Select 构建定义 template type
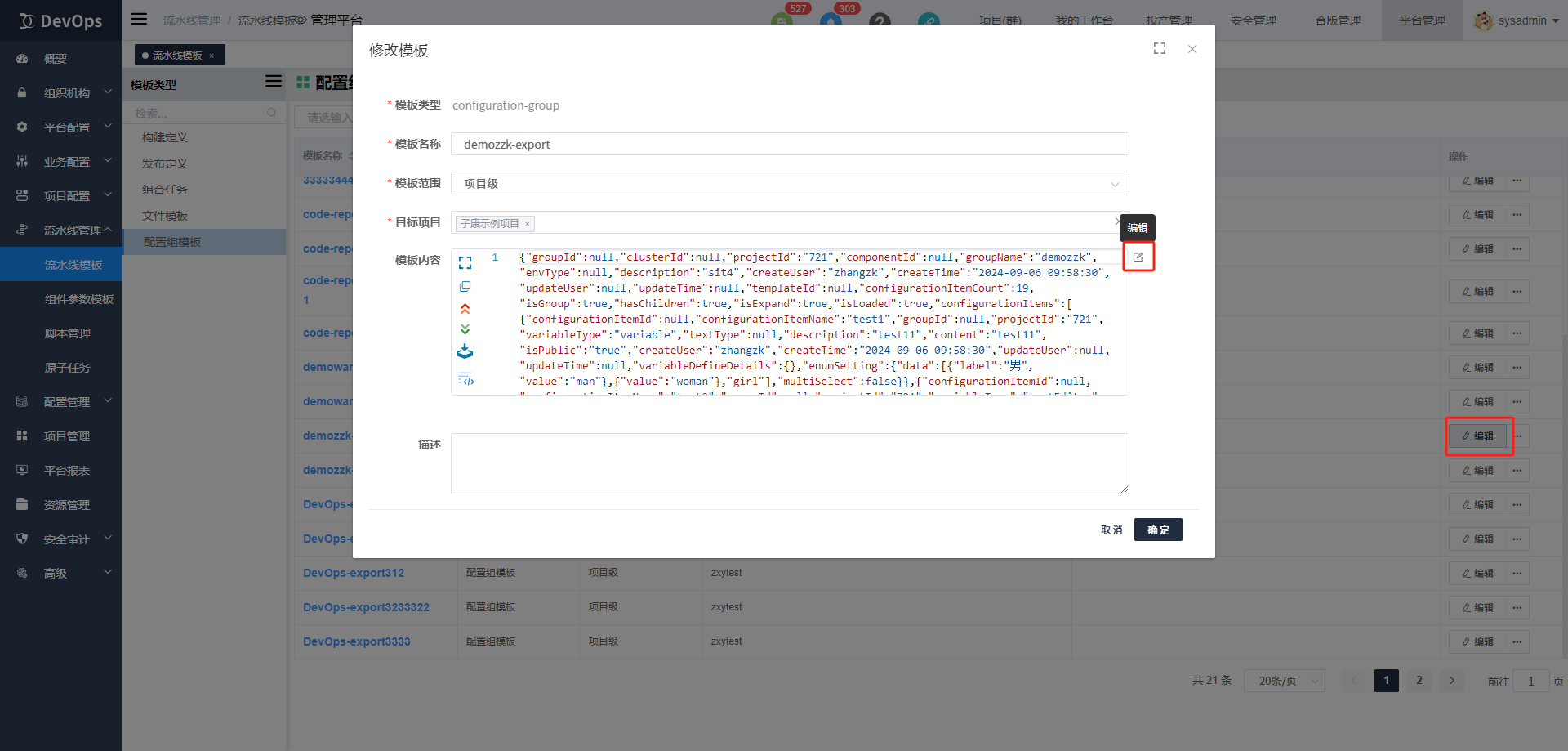The image size is (1568, 751). pos(205,137)
